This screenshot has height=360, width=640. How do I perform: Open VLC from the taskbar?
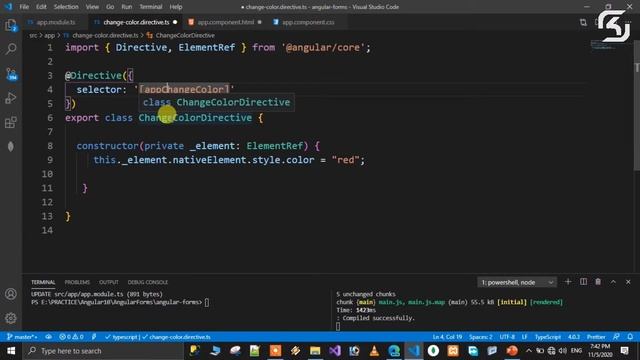pyautogui.click(x=374, y=351)
